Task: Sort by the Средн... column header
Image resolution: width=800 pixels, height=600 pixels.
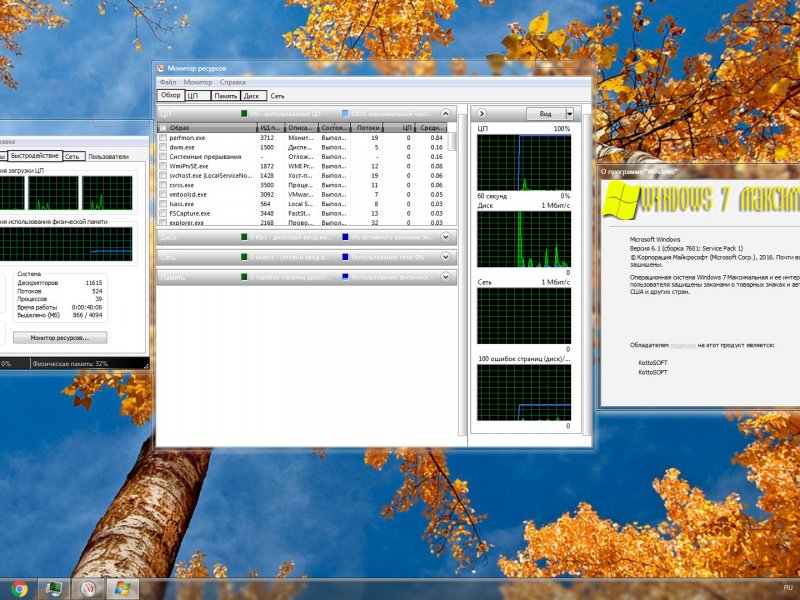Action: 431,128
